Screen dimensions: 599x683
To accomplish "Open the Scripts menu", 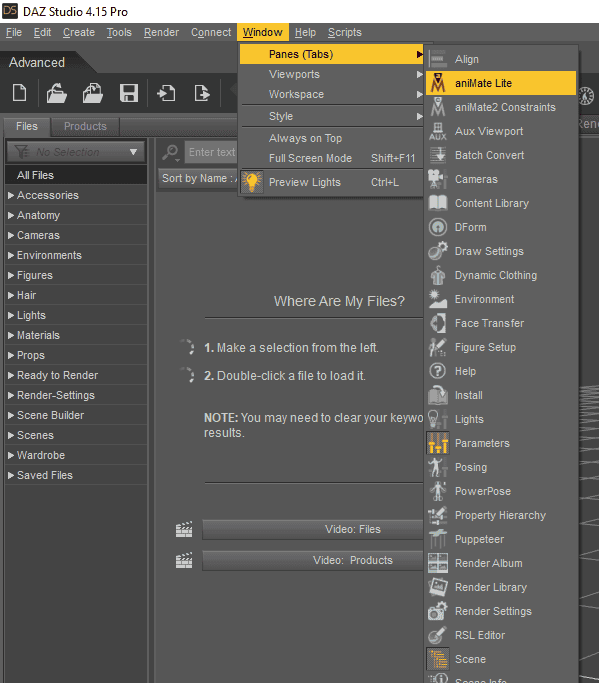I will (345, 32).
